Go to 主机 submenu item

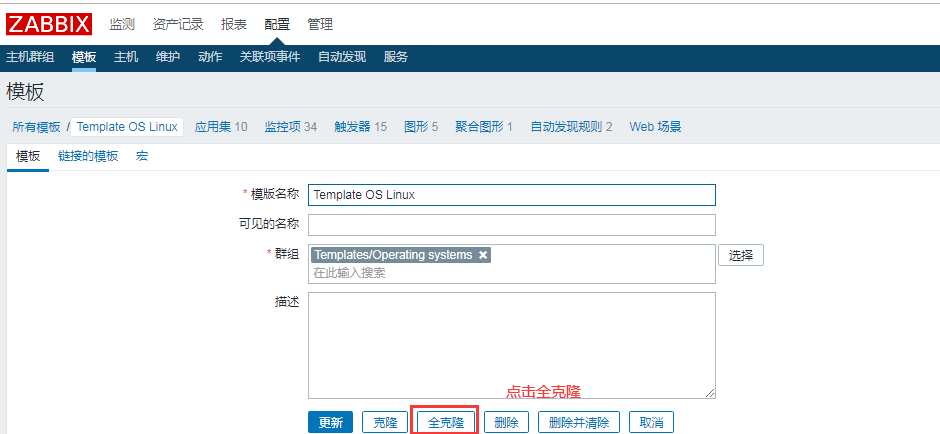126,57
